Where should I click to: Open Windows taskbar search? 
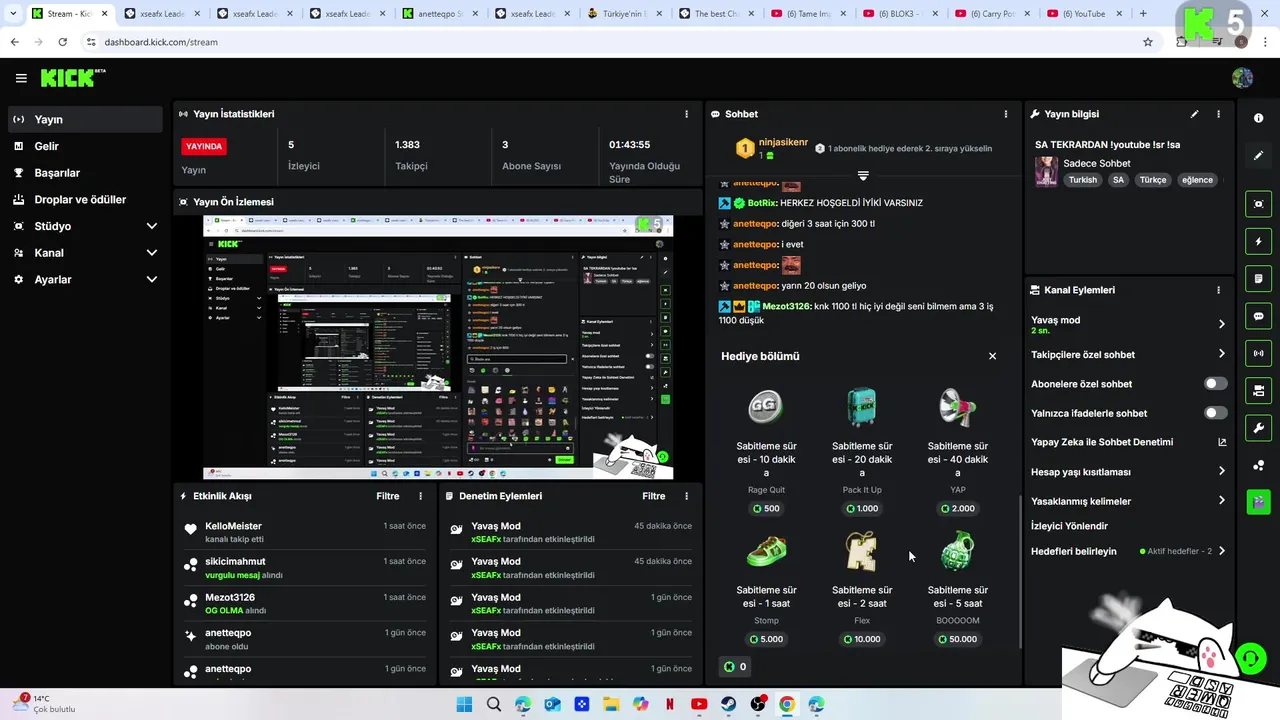[493, 704]
